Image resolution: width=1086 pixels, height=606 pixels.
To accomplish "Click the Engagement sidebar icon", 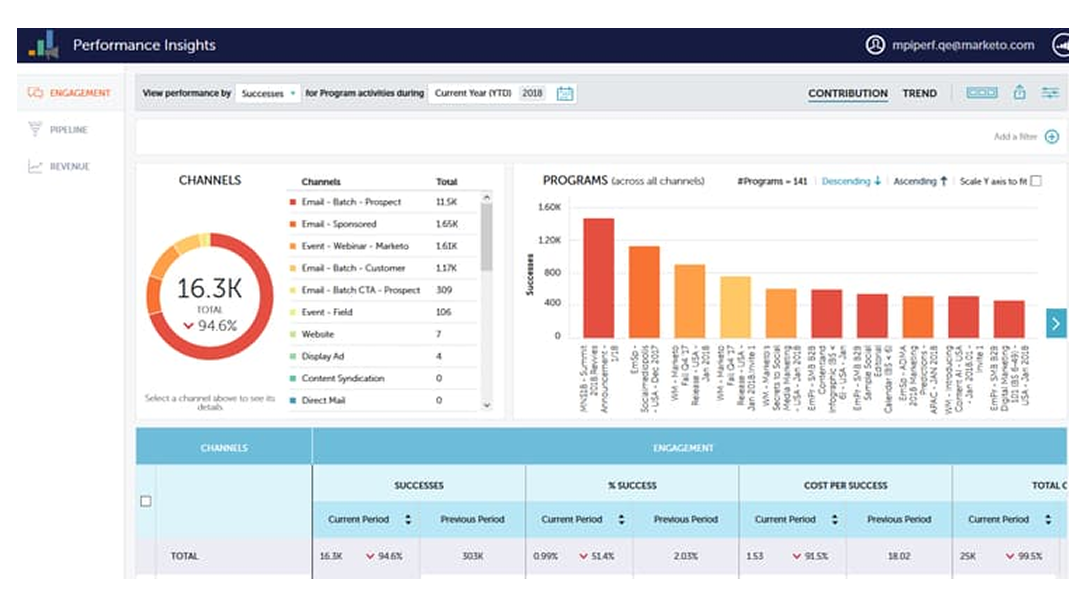I will [x=35, y=93].
